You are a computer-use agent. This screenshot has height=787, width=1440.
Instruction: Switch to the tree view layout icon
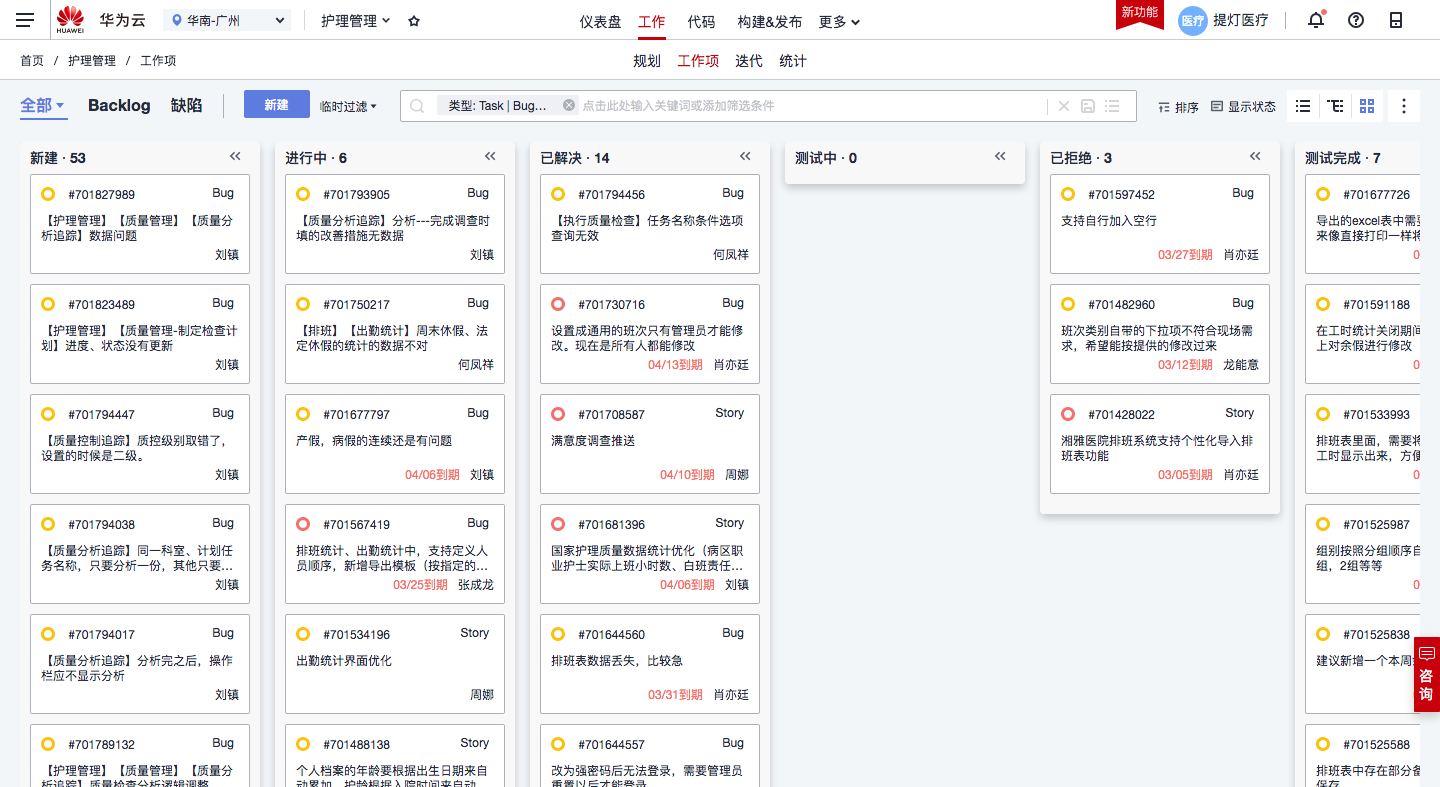[x=1334, y=105]
